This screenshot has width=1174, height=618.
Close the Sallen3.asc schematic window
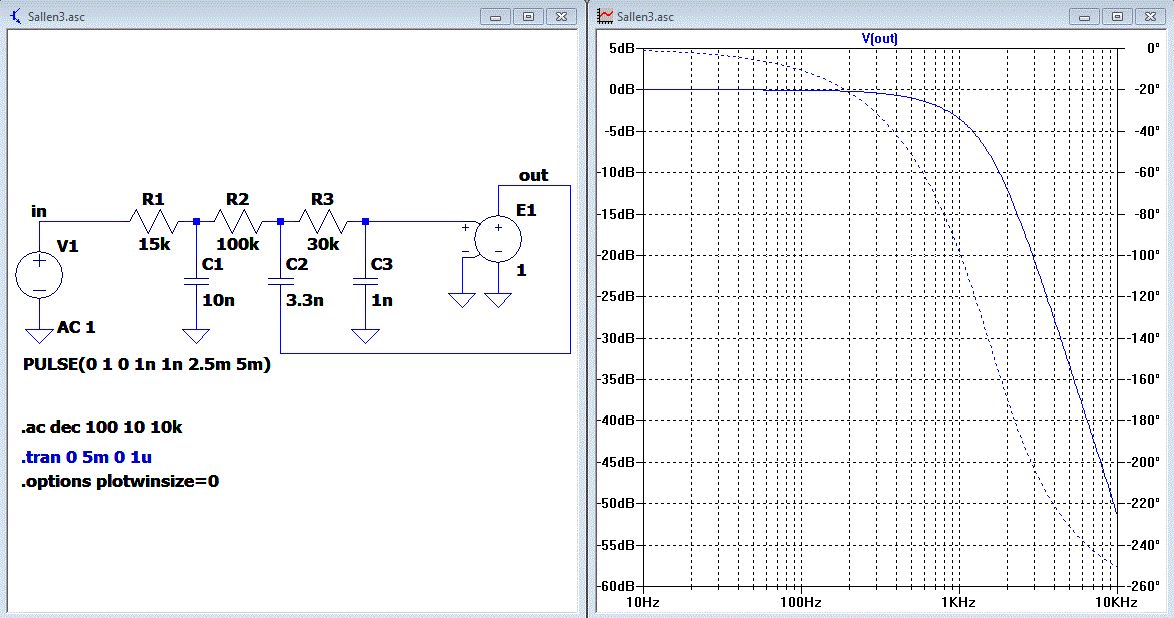click(560, 16)
